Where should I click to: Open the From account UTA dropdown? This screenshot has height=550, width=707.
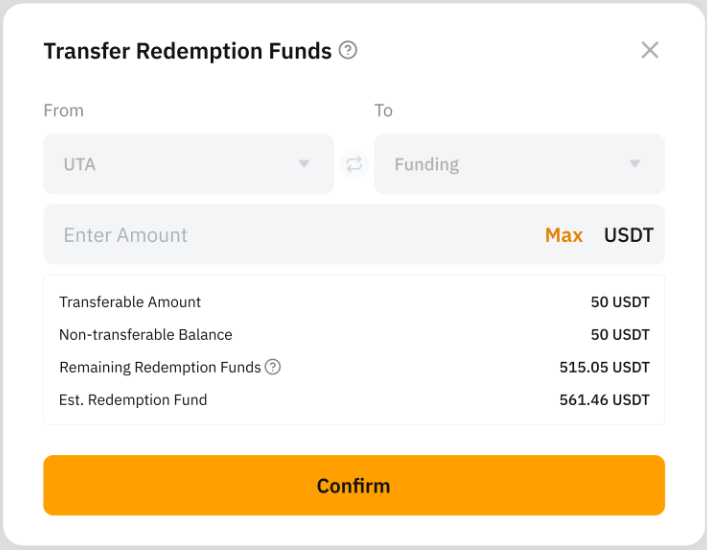[x=188, y=164]
